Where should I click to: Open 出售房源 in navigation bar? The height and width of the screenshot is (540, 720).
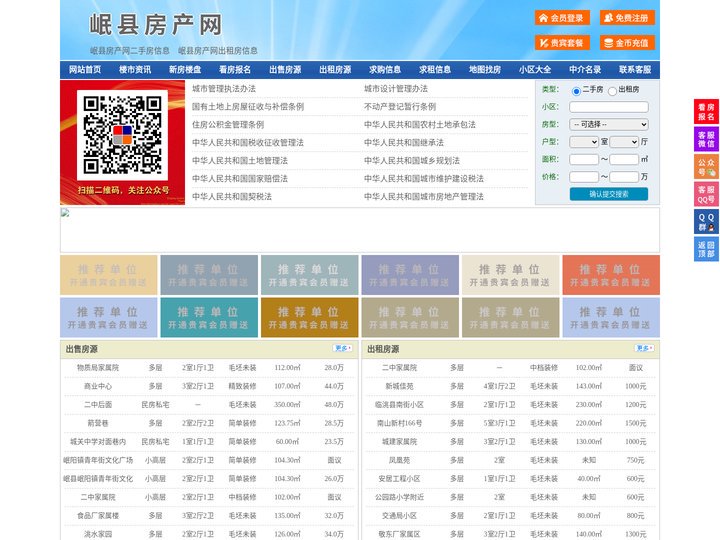pyautogui.click(x=285, y=70)
